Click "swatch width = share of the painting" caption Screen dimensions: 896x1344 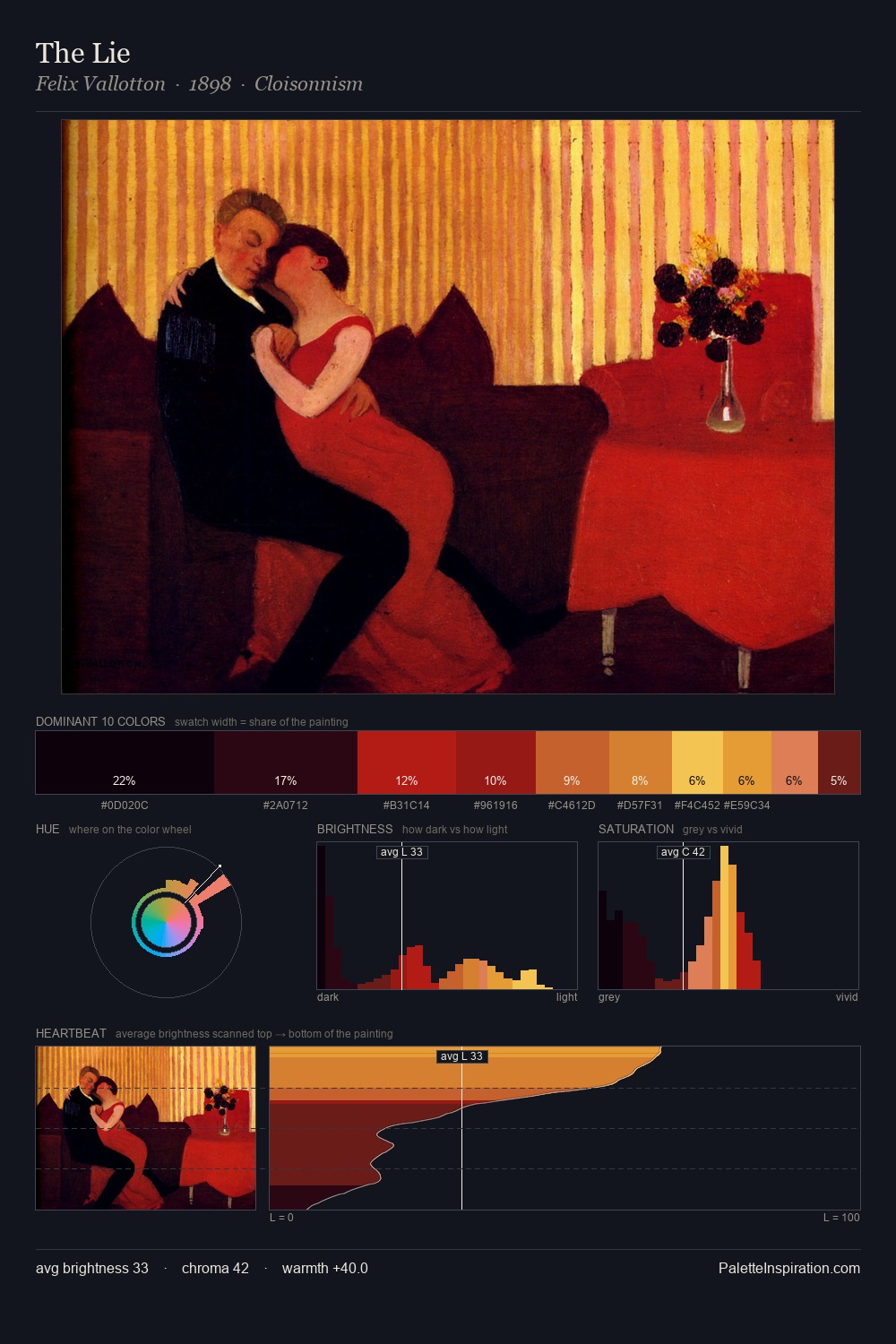[262, 722]
